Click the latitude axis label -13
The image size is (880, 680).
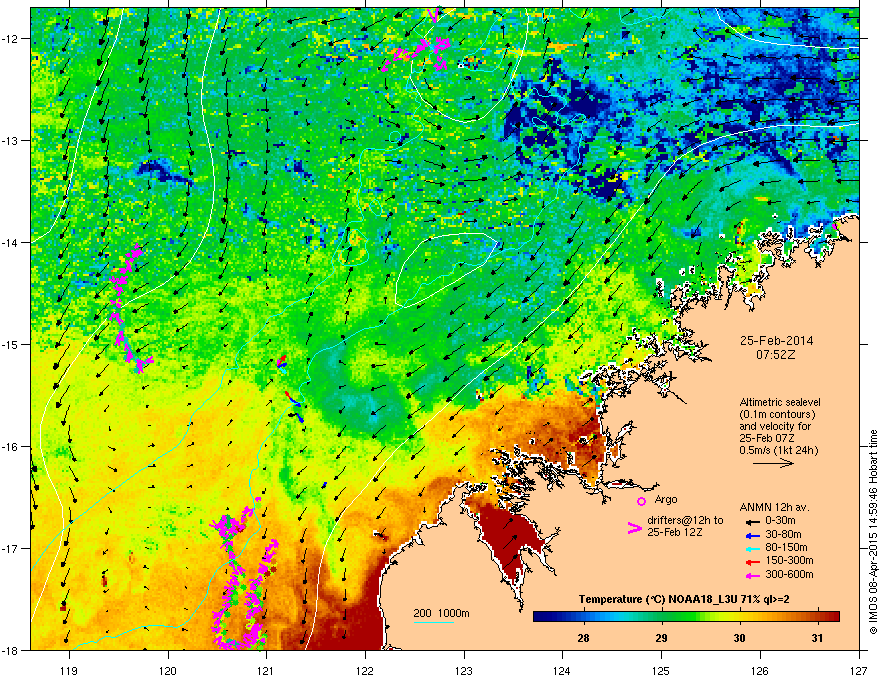(x=11, y=140)
